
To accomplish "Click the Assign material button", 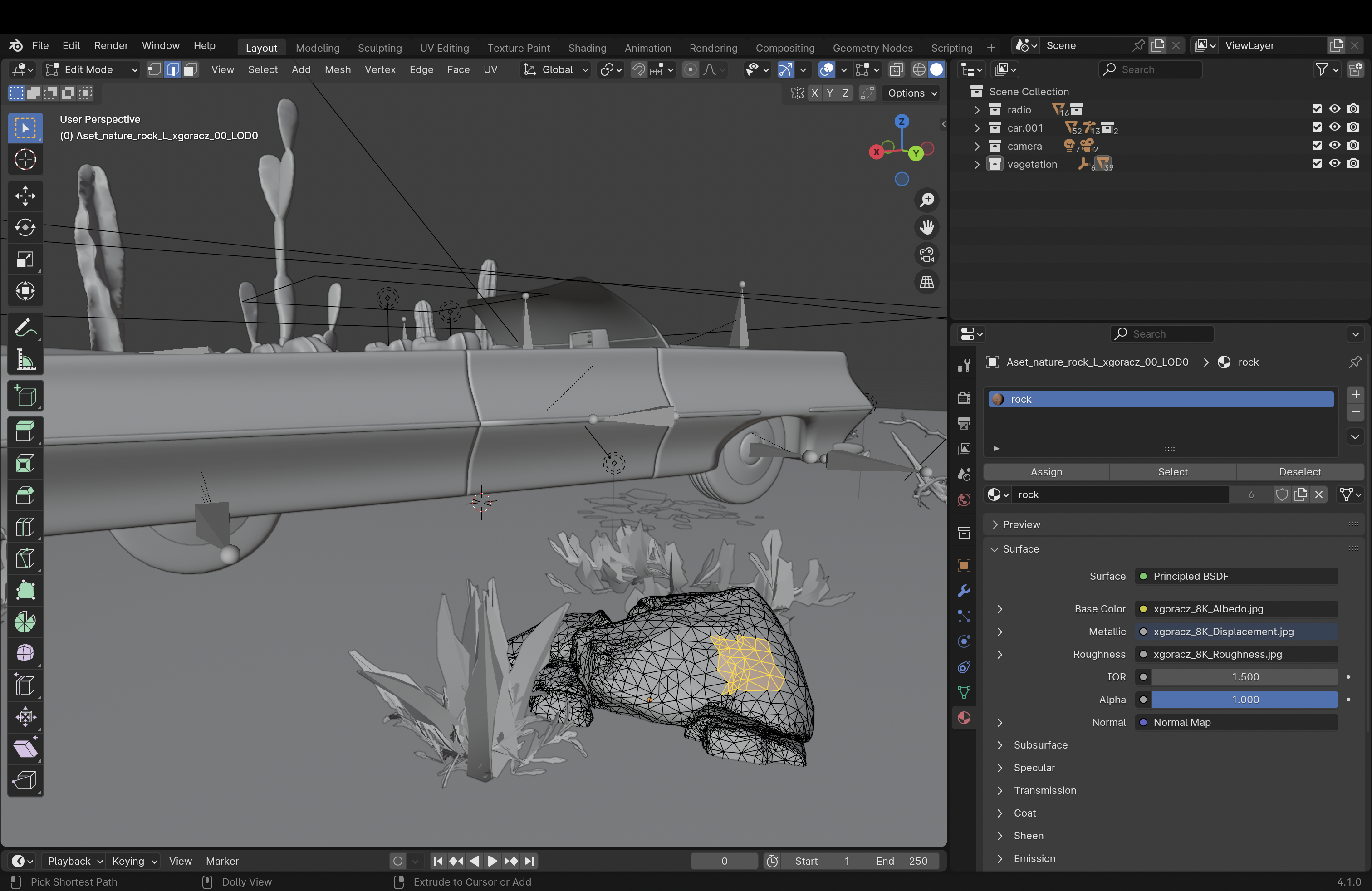I will point(1046,471).
